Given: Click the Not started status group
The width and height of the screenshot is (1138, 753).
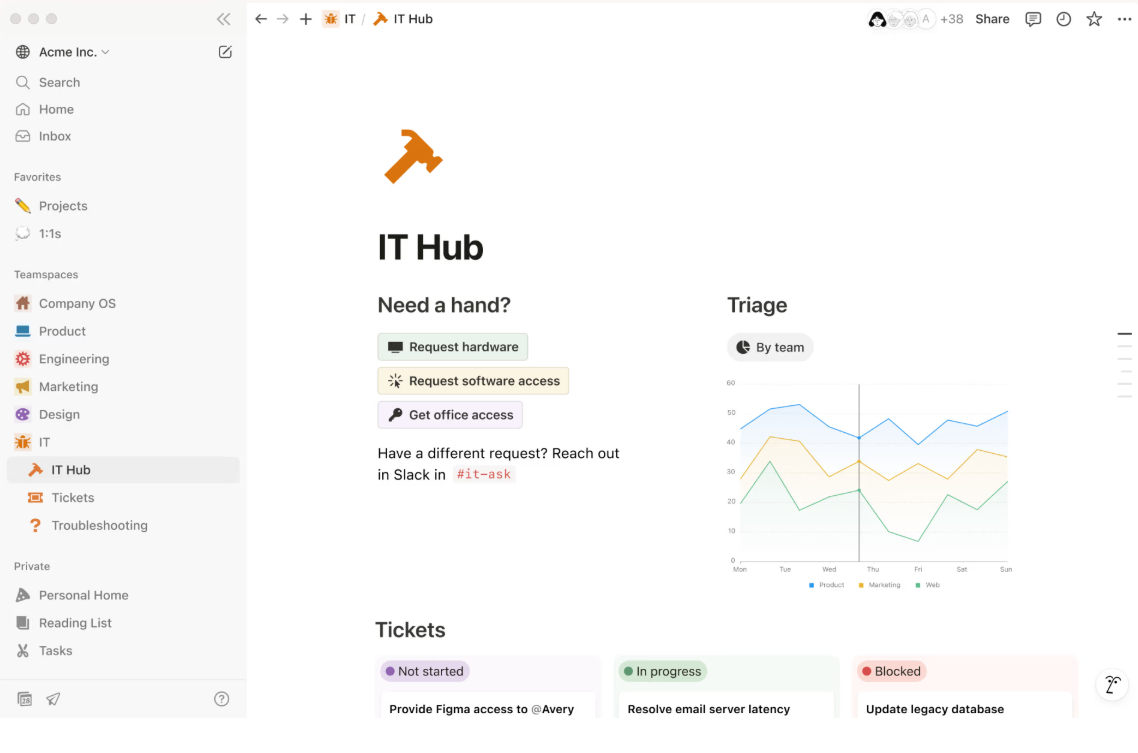Looking at the screenshot, I should 425,672.
